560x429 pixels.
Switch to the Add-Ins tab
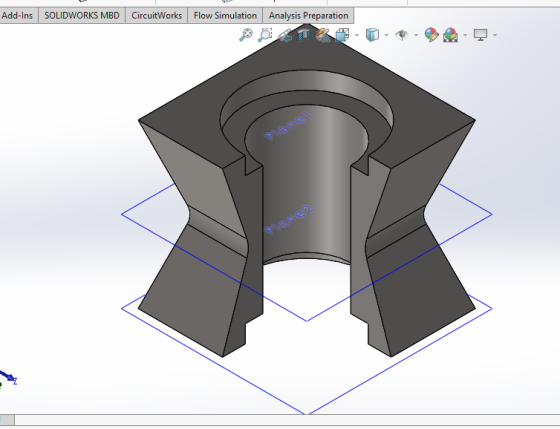18,16
